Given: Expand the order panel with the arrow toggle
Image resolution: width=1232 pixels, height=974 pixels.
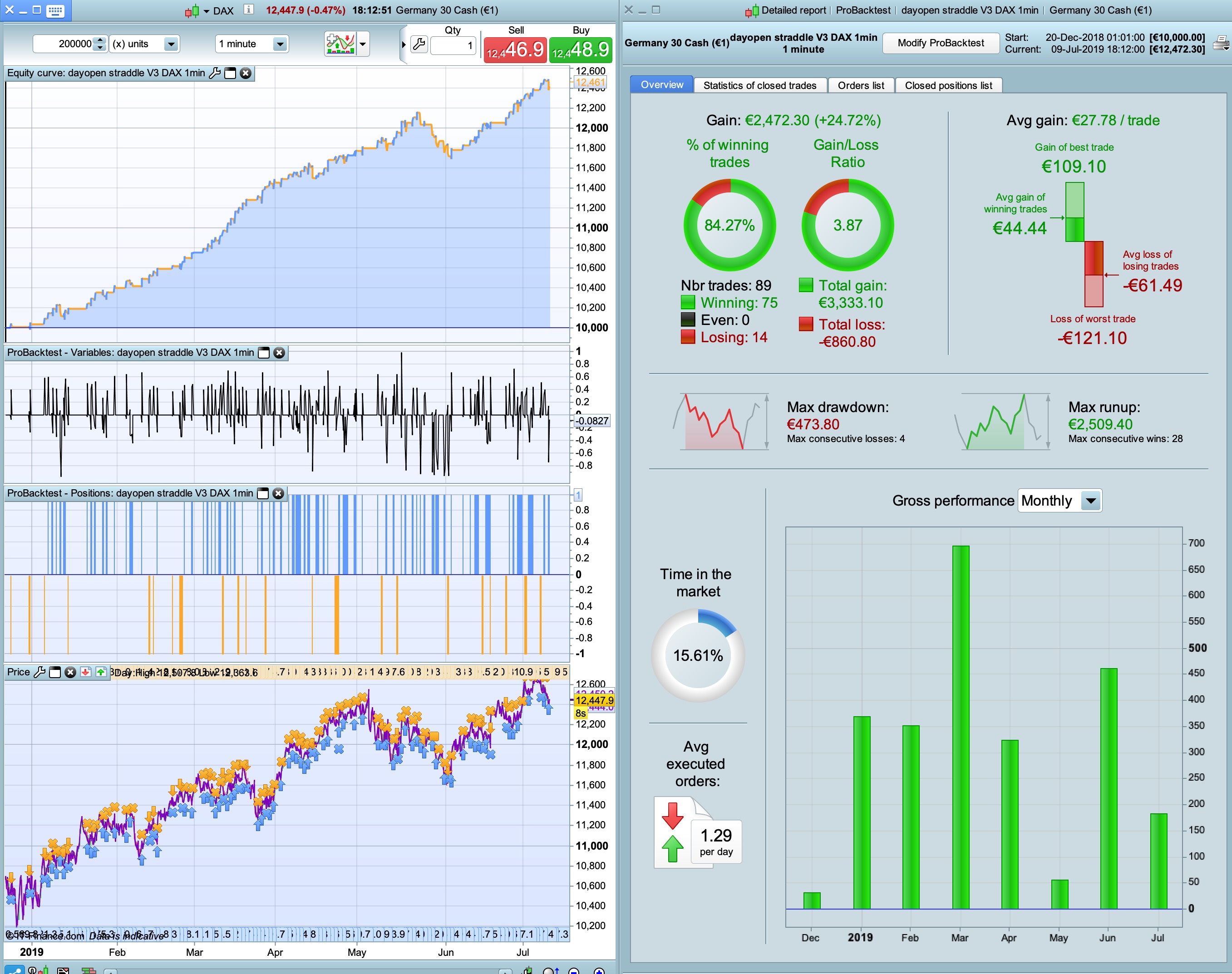Looking at the screenshot, I should click(403, 44).
